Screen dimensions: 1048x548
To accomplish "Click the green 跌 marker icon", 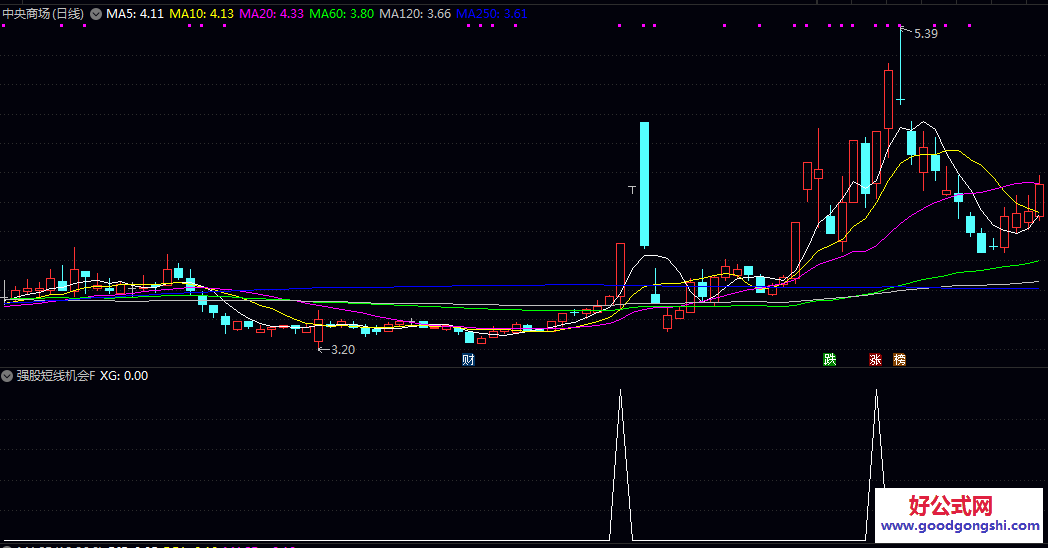I will click(x=829, y=360).
